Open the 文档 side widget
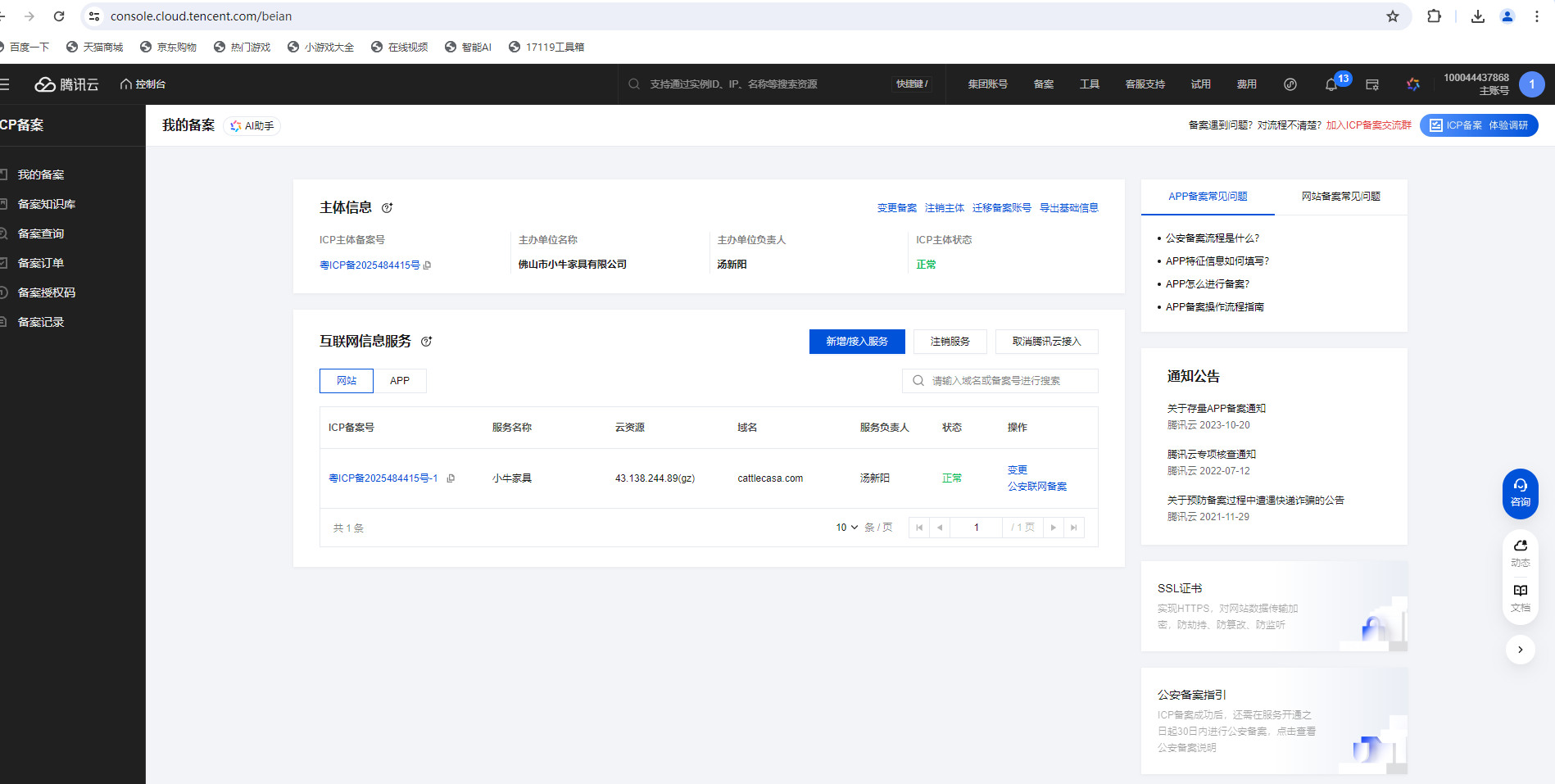The image size is (1555, 784). [x=1521, y=598]
